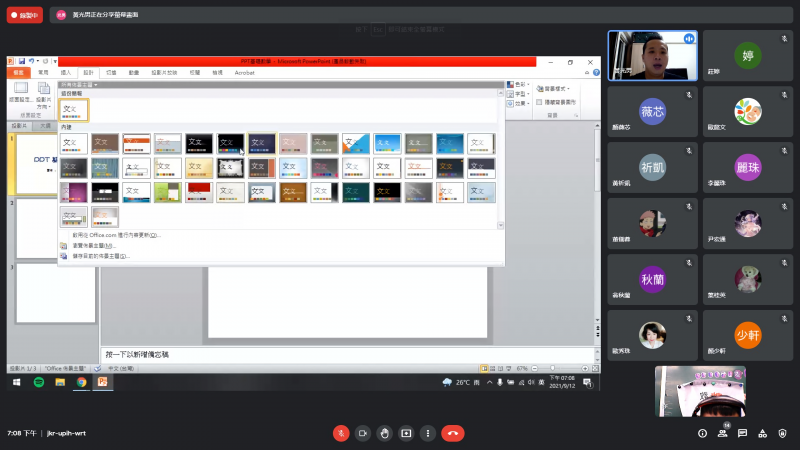Click the meeting details info icon
The height and width of the screenshot is (450, 800).
pyautogui.click(x=701, y=433)
